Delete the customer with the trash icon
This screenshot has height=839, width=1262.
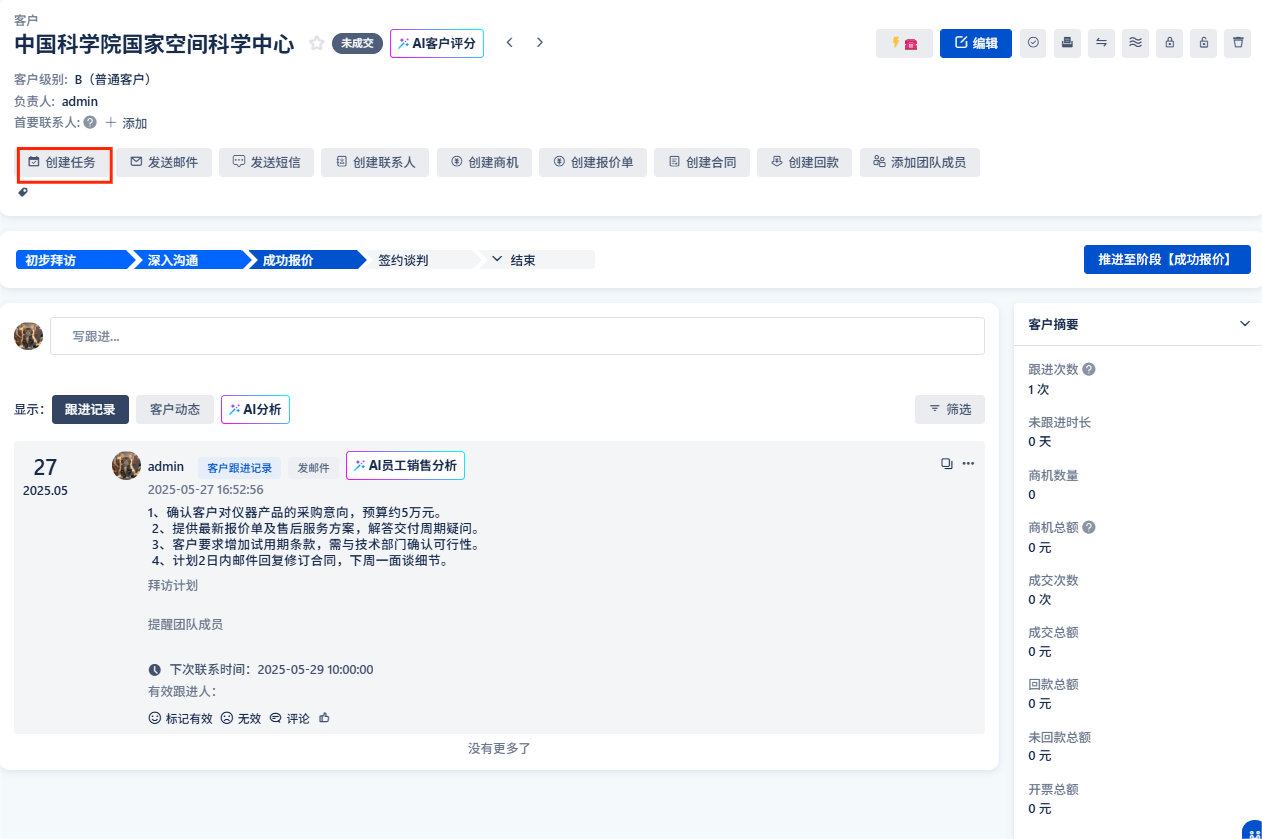coord(1238,43)
